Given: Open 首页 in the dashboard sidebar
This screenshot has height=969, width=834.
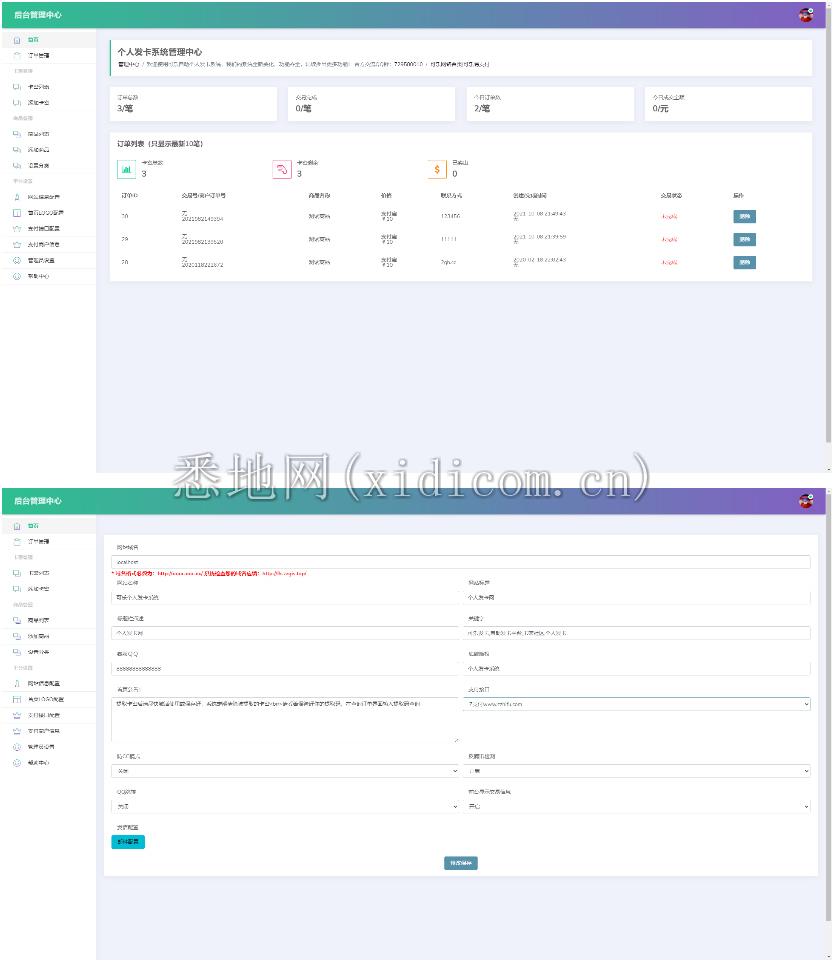Looking at the screenshot, I should pyautogui.click(x=49, y=40).
